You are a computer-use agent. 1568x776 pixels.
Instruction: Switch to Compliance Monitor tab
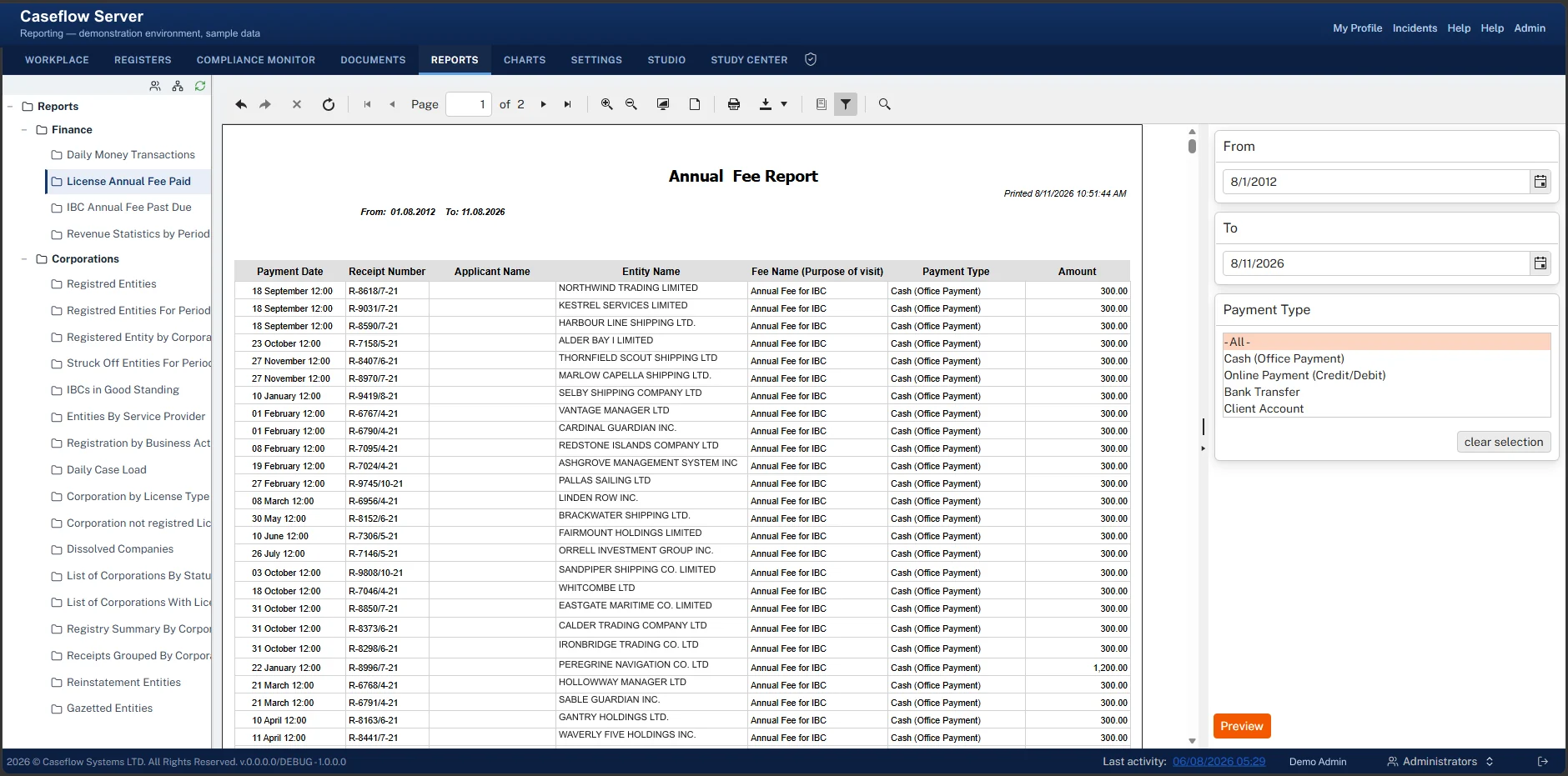click(256, 60)
